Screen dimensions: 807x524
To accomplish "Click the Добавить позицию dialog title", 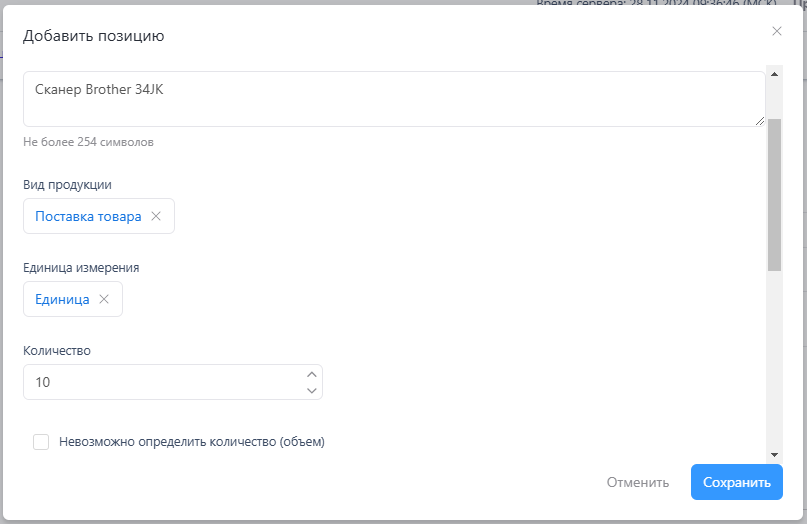I will tap(94, 37).
